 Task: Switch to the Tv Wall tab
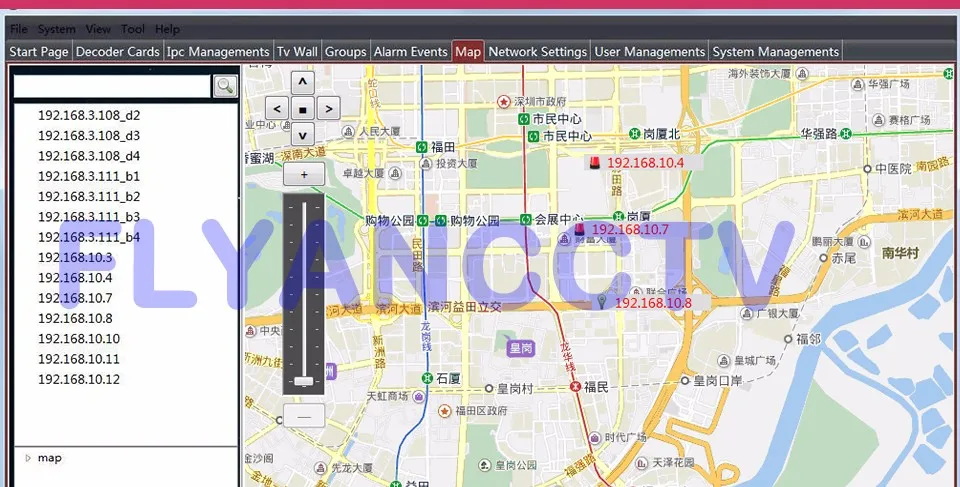(297, 51)
